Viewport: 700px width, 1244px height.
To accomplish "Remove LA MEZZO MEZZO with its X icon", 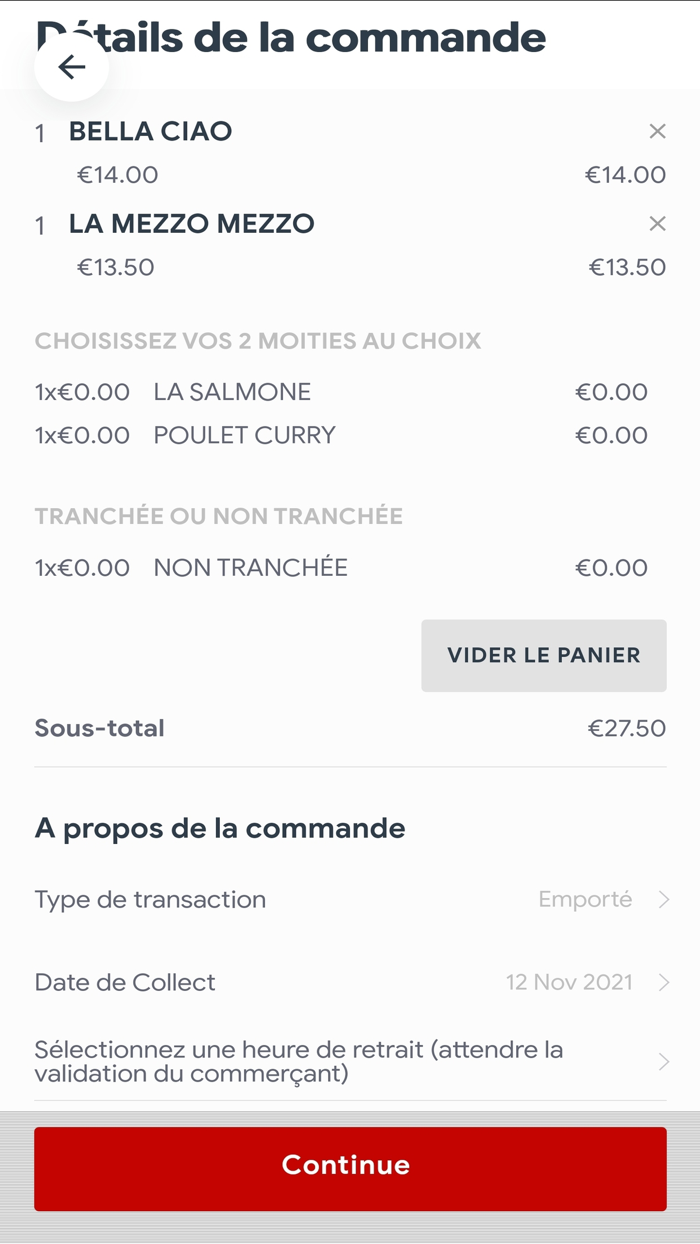I will (x=657, y=224).
